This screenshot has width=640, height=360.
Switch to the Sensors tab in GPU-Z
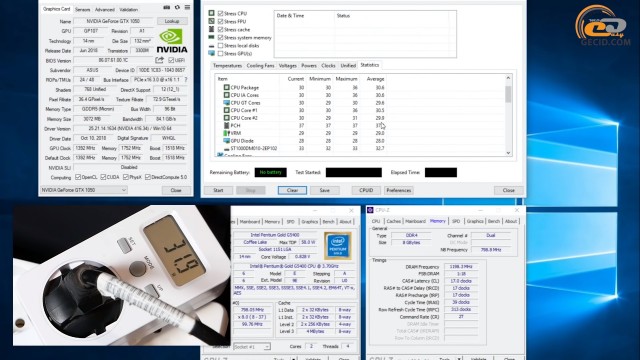pyautogui.click(x=82, y=9)
